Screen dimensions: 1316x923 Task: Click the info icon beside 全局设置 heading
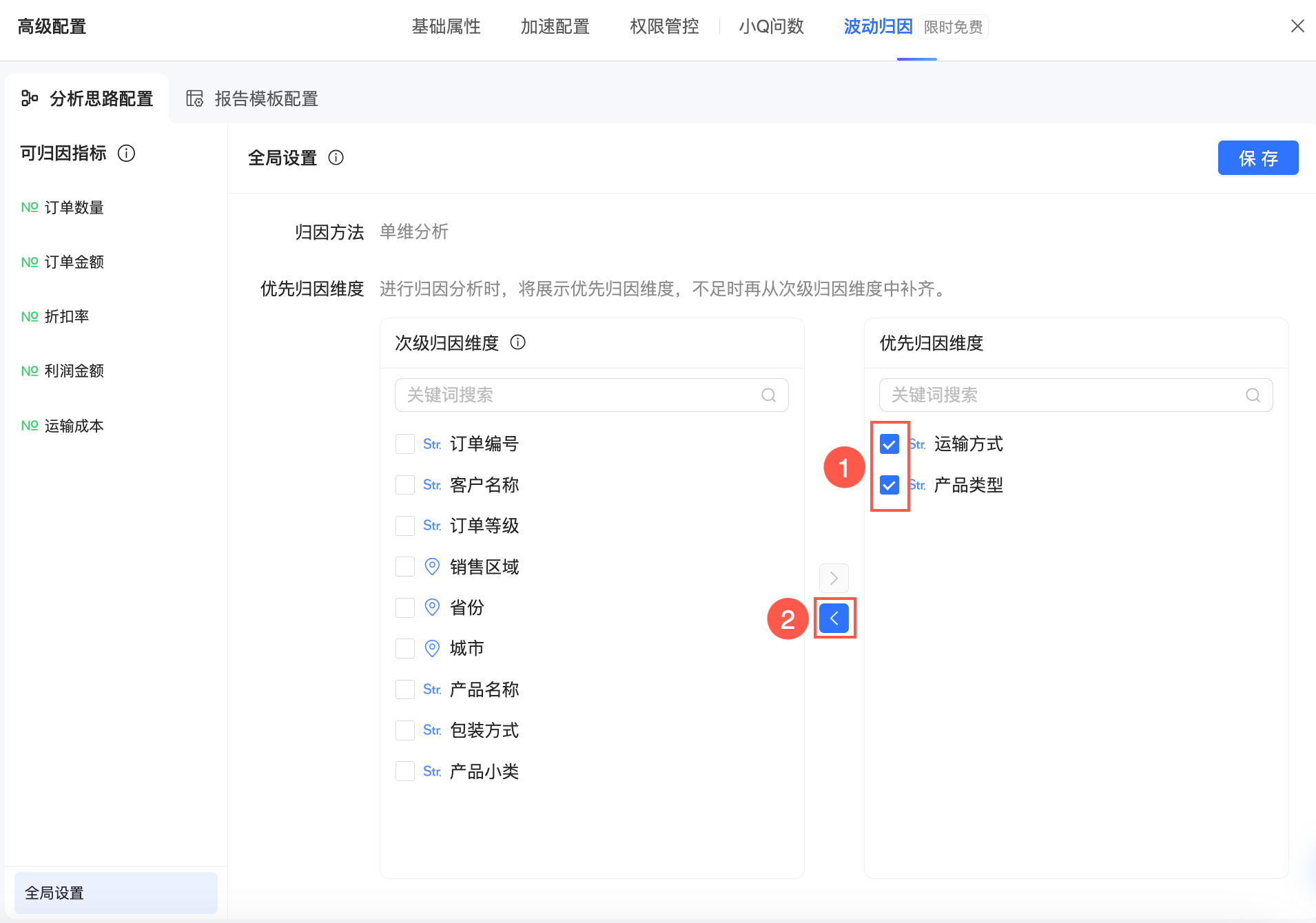336,158
